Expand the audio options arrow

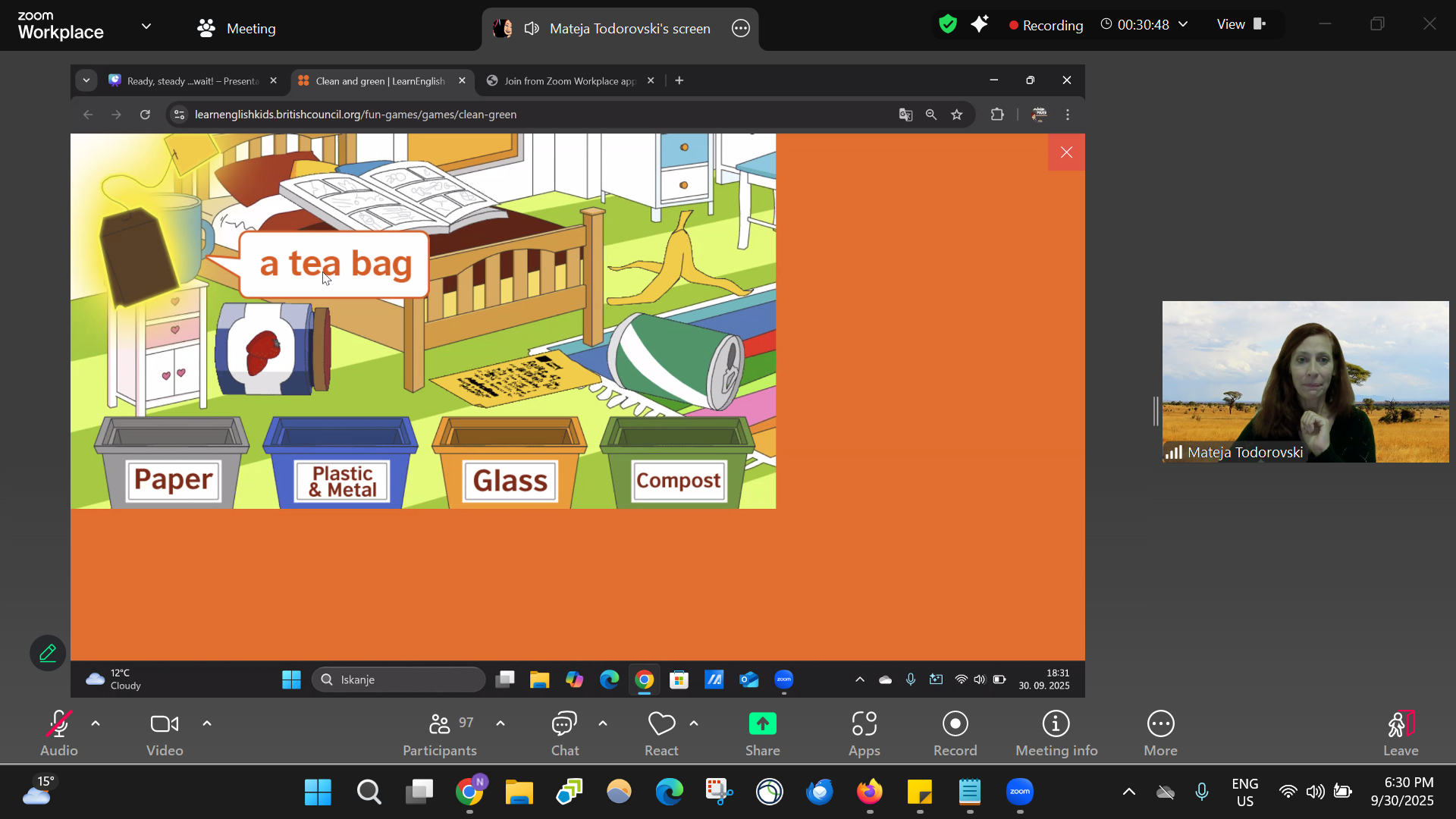96,723
